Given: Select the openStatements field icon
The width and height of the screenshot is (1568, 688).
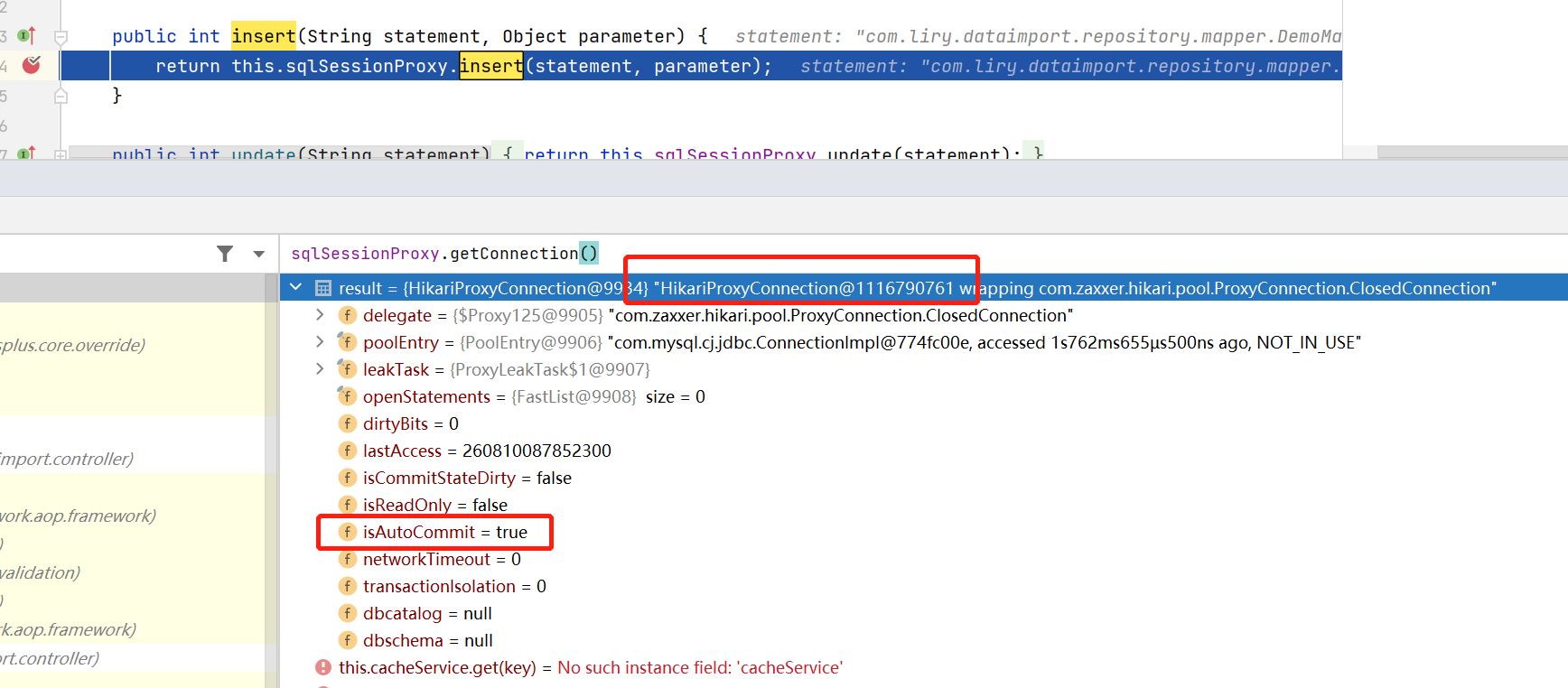Looking at the screenshot, I should 347,396.
